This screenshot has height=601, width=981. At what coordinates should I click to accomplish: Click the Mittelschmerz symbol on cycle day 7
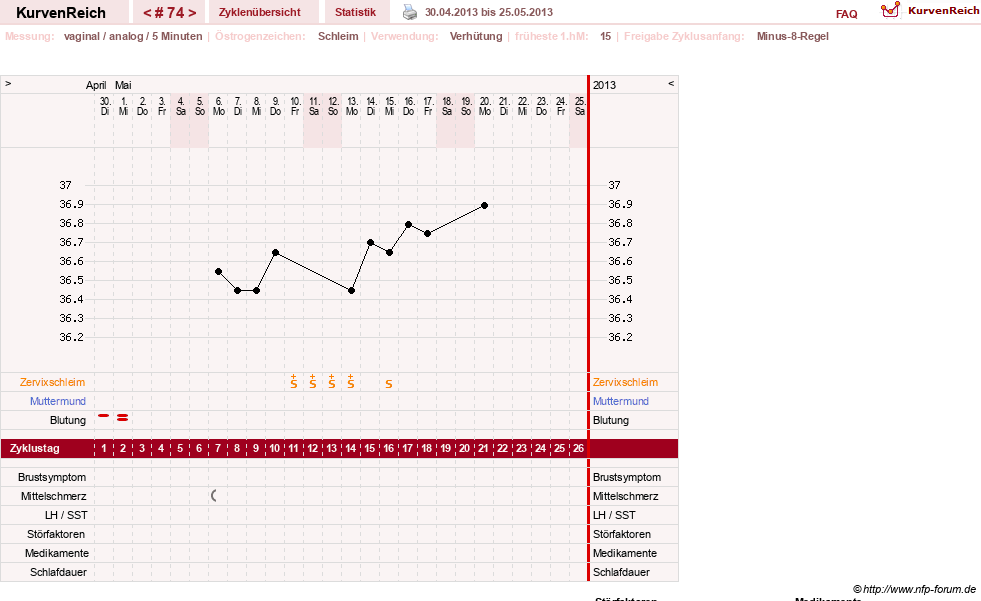point(214,496)
